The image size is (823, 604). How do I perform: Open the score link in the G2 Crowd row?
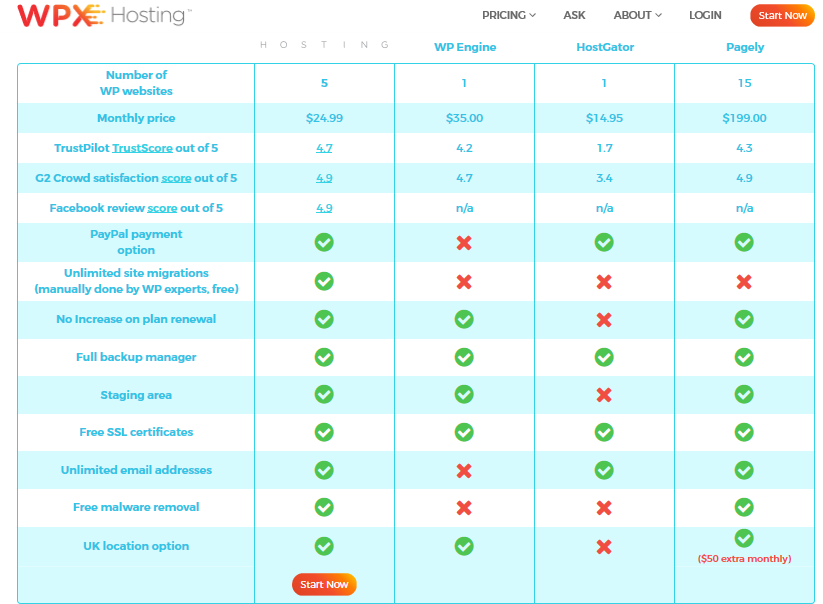tap(176, 178)
